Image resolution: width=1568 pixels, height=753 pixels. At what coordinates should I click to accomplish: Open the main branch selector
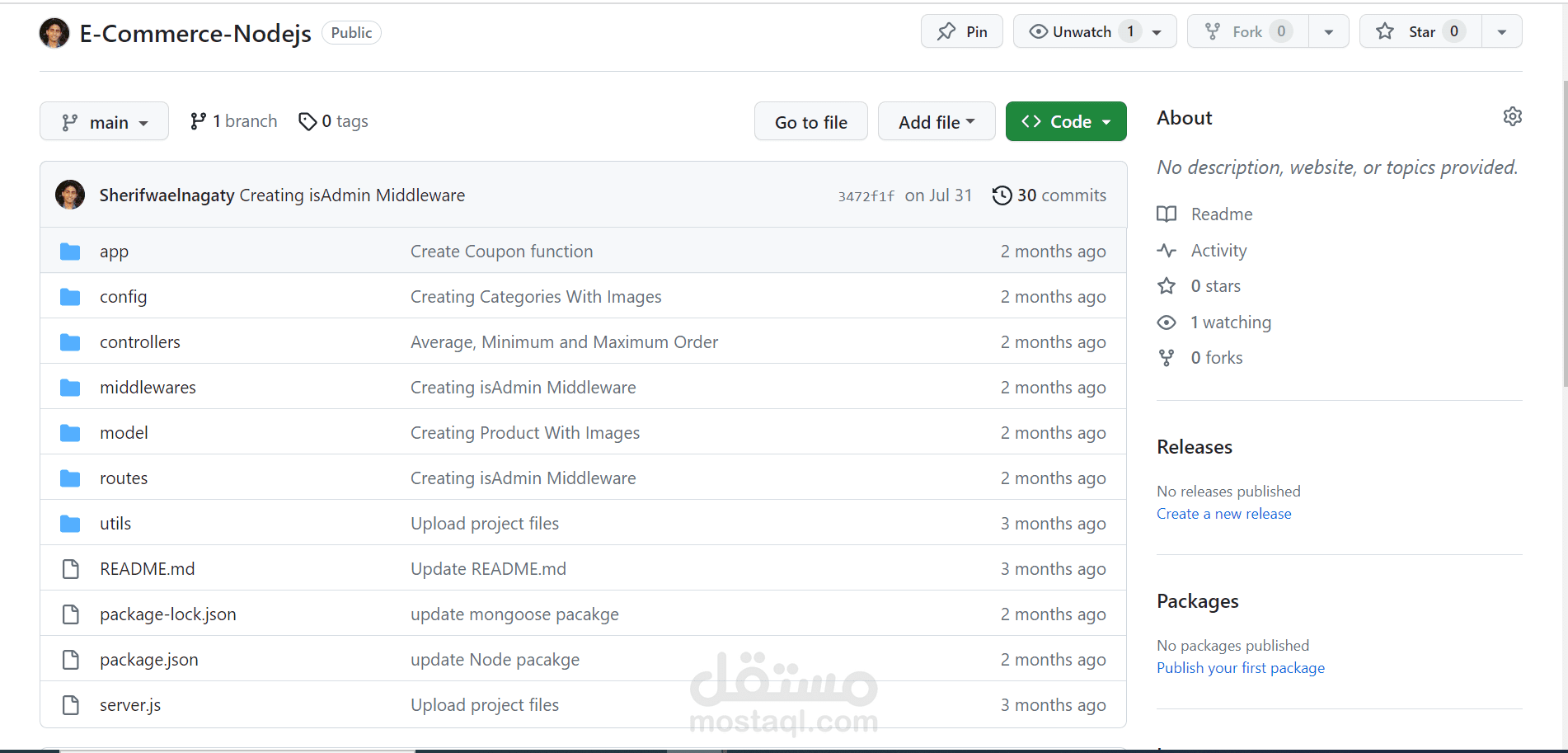tap(105, 121)
